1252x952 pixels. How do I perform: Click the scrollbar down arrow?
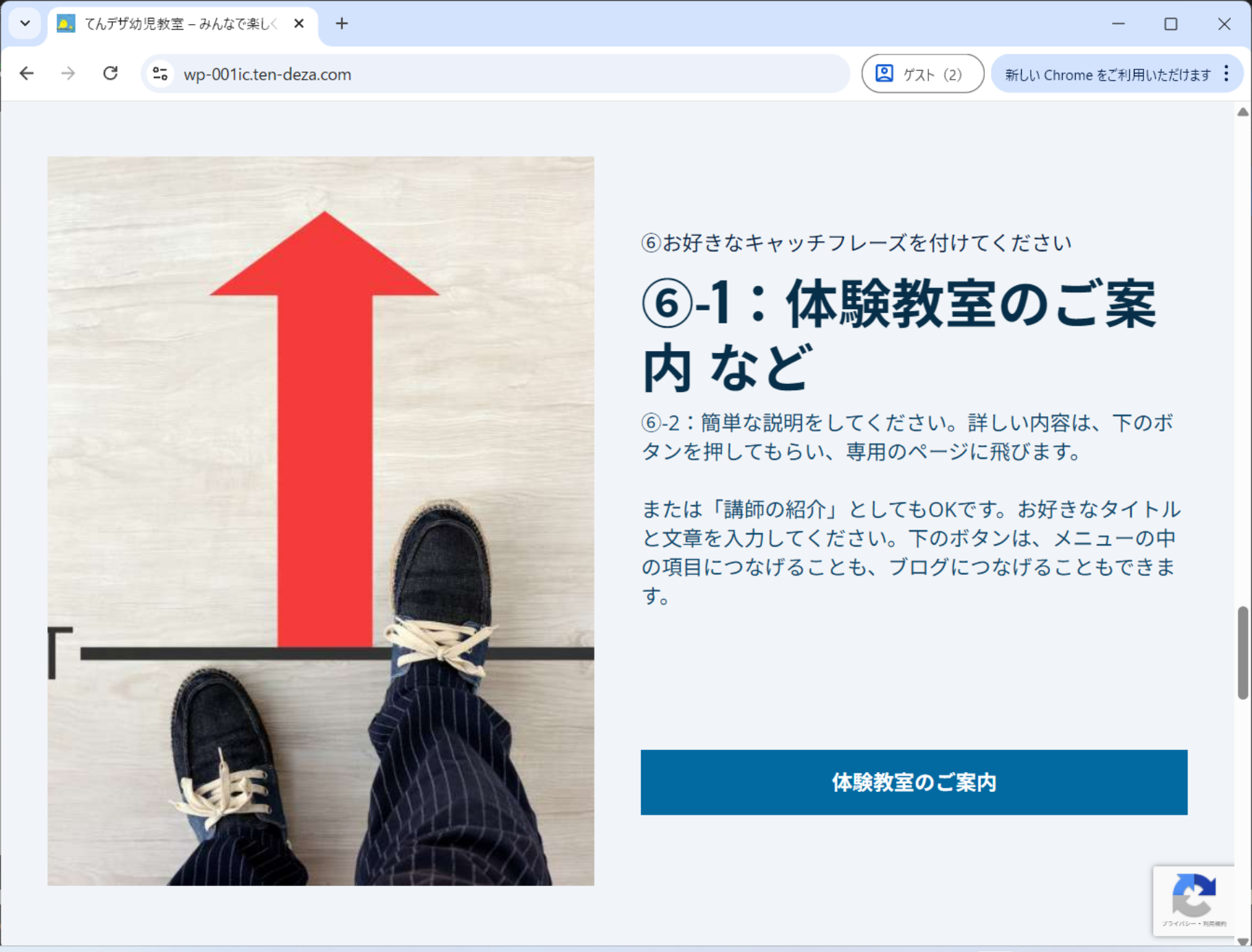(x=1242, y=942)
